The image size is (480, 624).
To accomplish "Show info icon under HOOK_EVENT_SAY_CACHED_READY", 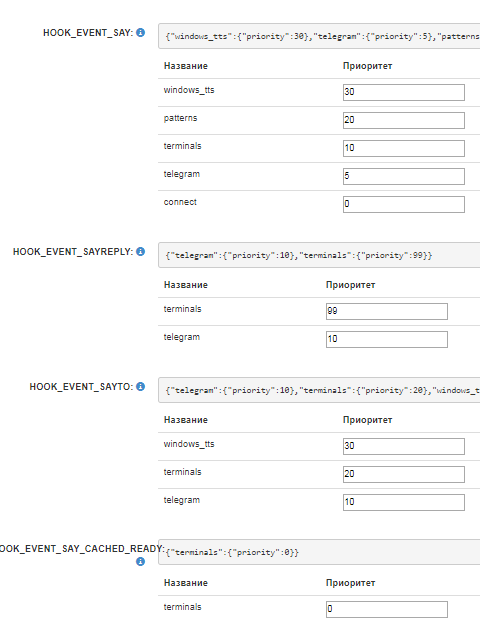I will click(x=140, y=562).
